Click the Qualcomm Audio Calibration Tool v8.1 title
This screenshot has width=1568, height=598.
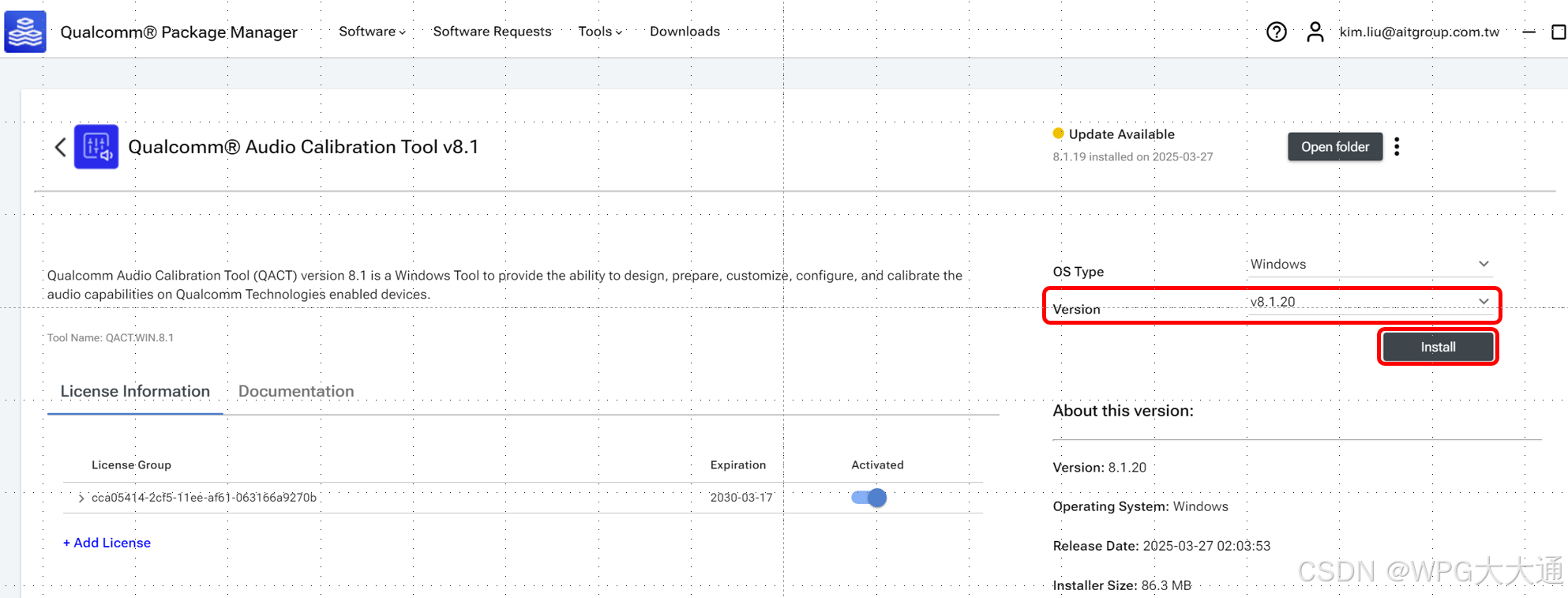pyautogui.click(x=303, y=147)
